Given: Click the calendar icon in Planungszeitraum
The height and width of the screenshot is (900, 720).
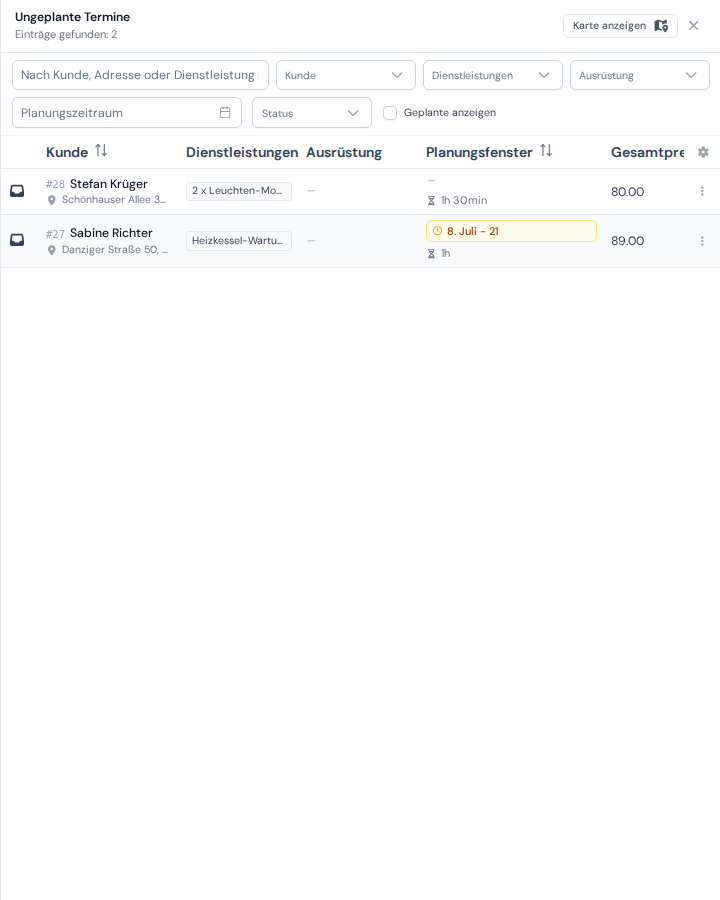Looking at the screenshot, I should coord(225,112).
